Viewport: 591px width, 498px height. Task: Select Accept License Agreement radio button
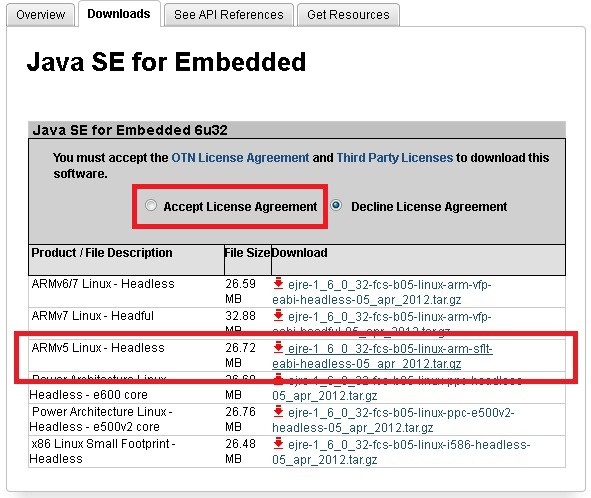(151, 205)
